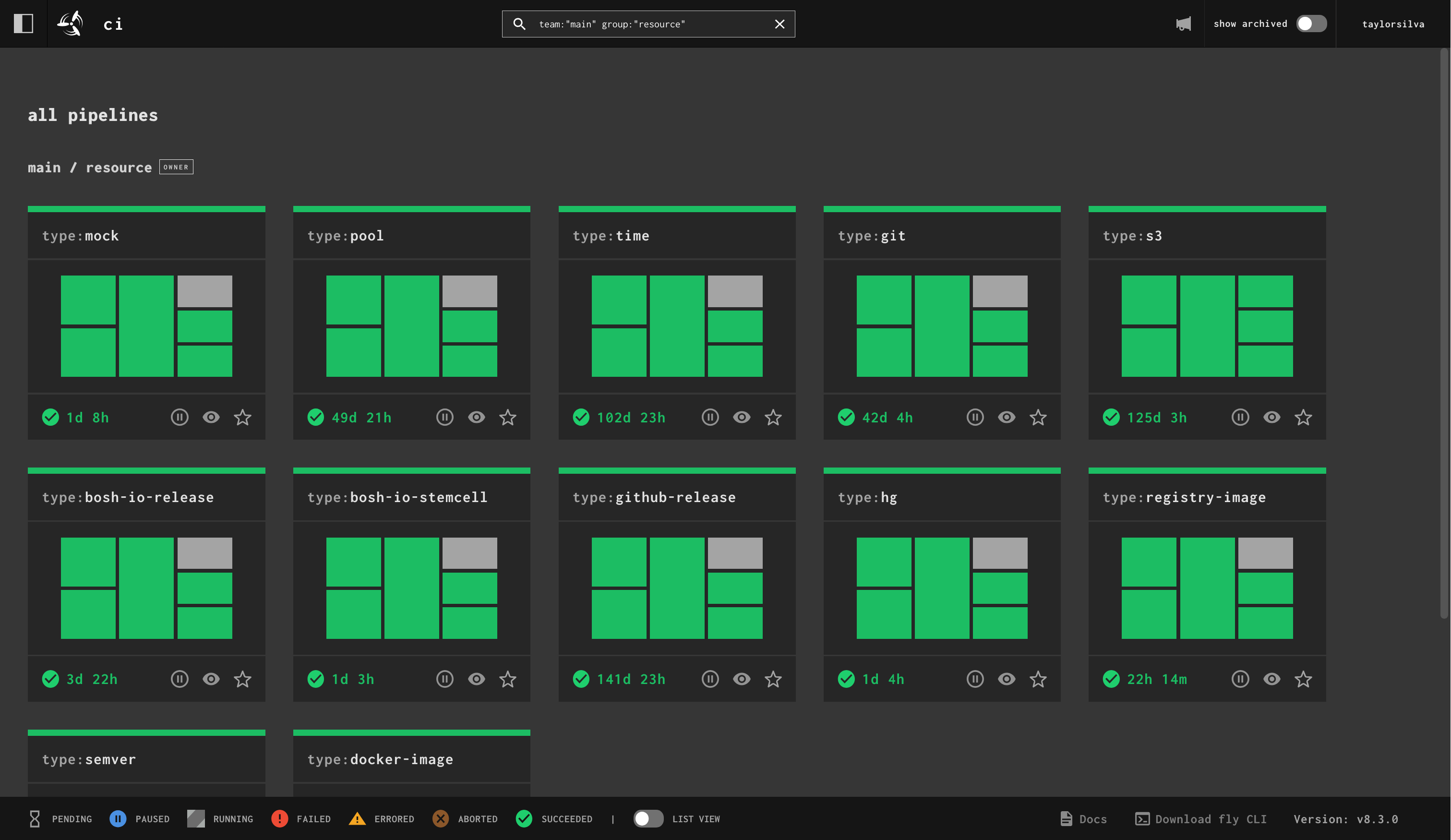Toggle the side bar panel icon
Image resolution: width=1451 pixels, height=840 pixels.
click(24, 24)
